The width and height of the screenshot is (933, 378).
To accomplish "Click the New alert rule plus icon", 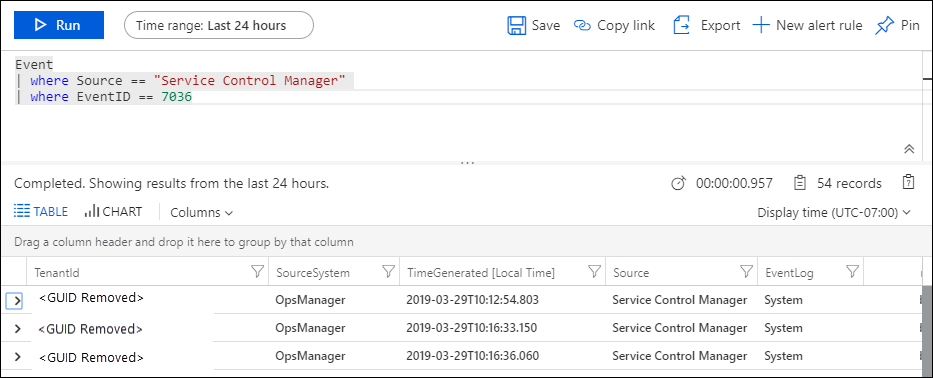I will [761, 26].
